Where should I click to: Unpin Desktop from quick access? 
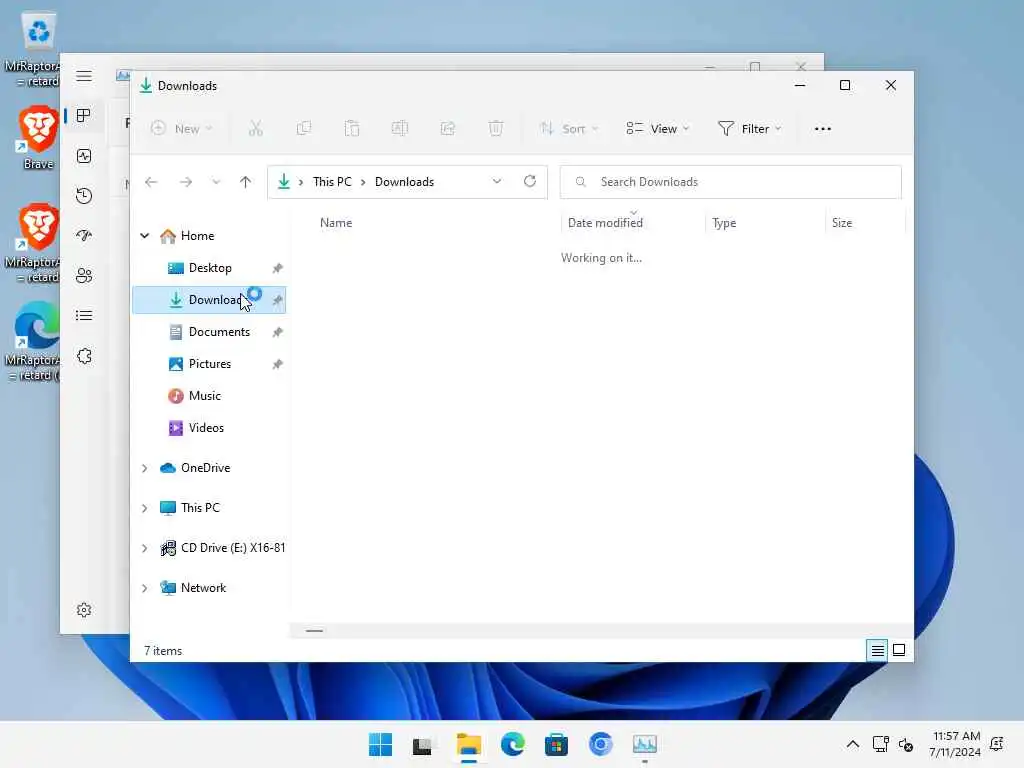tap(278, 268)
